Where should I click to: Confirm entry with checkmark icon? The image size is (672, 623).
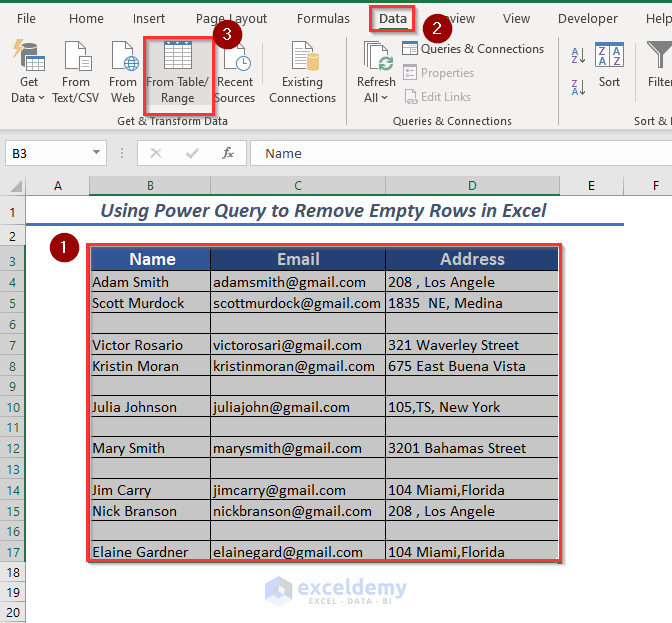192,153
